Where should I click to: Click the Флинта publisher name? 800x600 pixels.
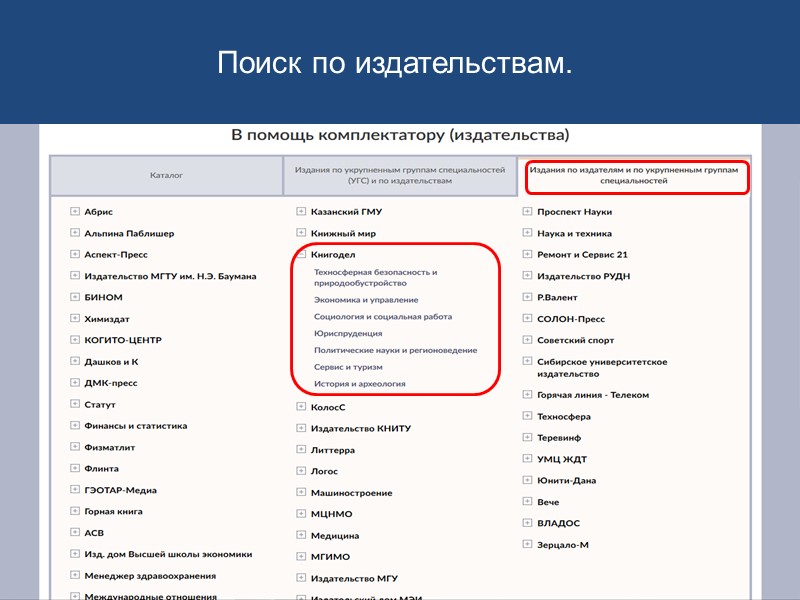click(102, 468)
